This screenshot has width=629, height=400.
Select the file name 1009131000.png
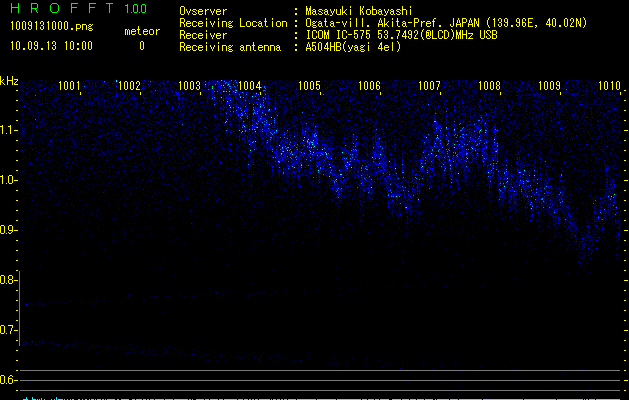(52, 27)
